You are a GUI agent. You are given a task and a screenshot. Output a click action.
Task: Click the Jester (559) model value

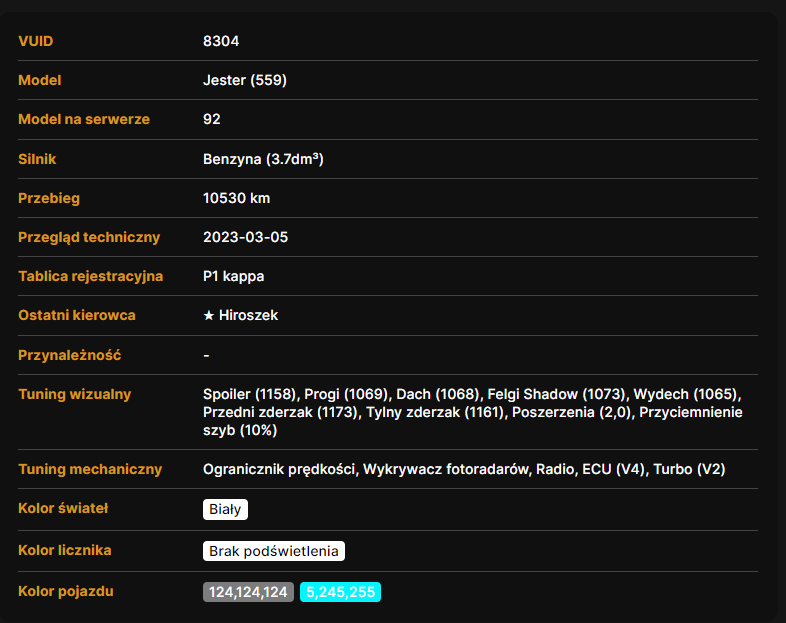click(245, 80)
